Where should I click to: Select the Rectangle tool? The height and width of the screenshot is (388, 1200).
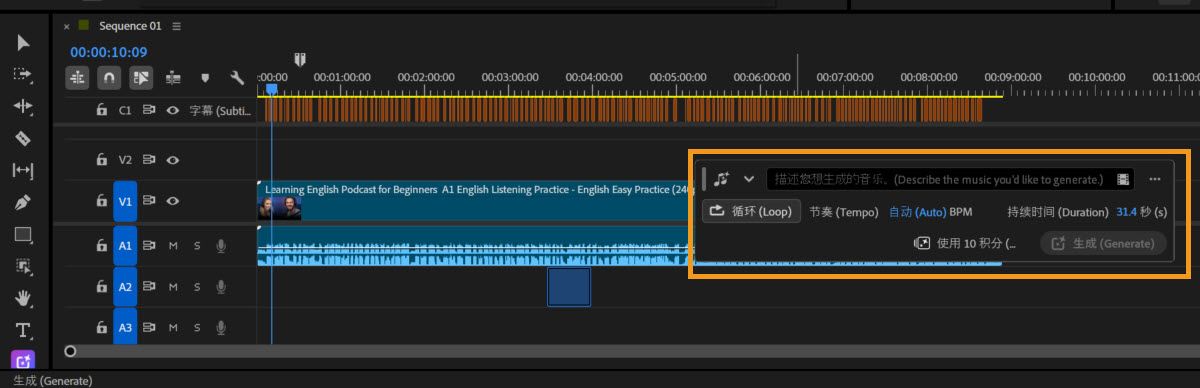(x=23, y=235)
